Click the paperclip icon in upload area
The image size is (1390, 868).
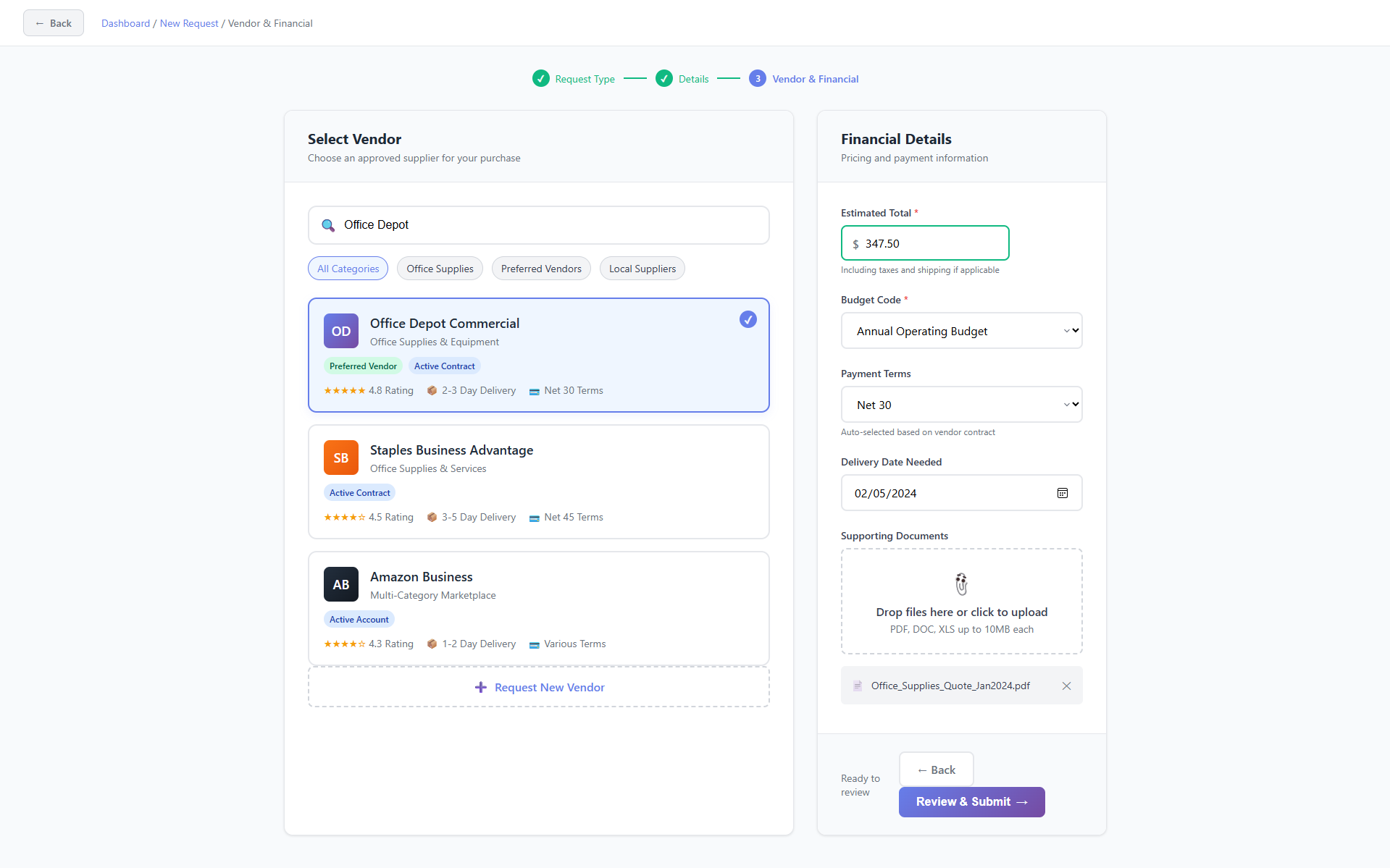point(961,583)
